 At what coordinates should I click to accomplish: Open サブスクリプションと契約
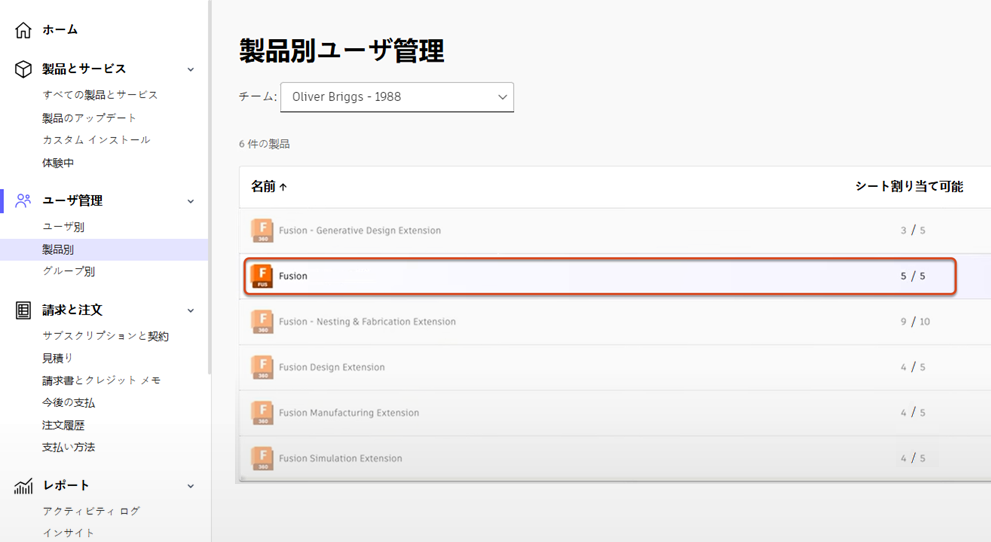106,336
